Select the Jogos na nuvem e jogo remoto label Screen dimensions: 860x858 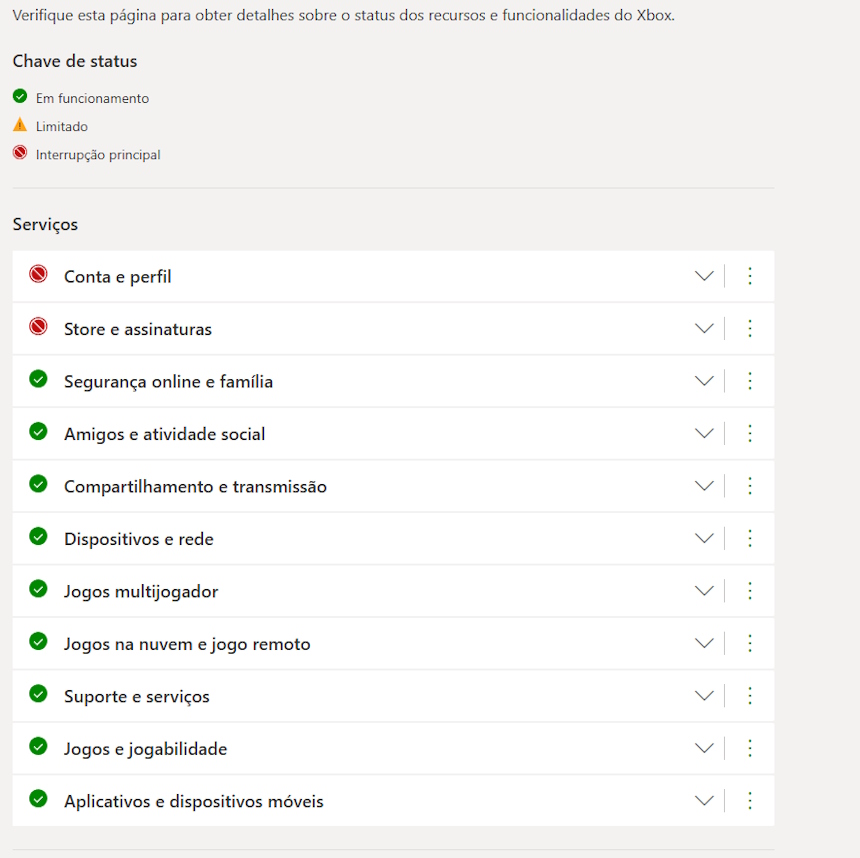(x=187, y=645)
